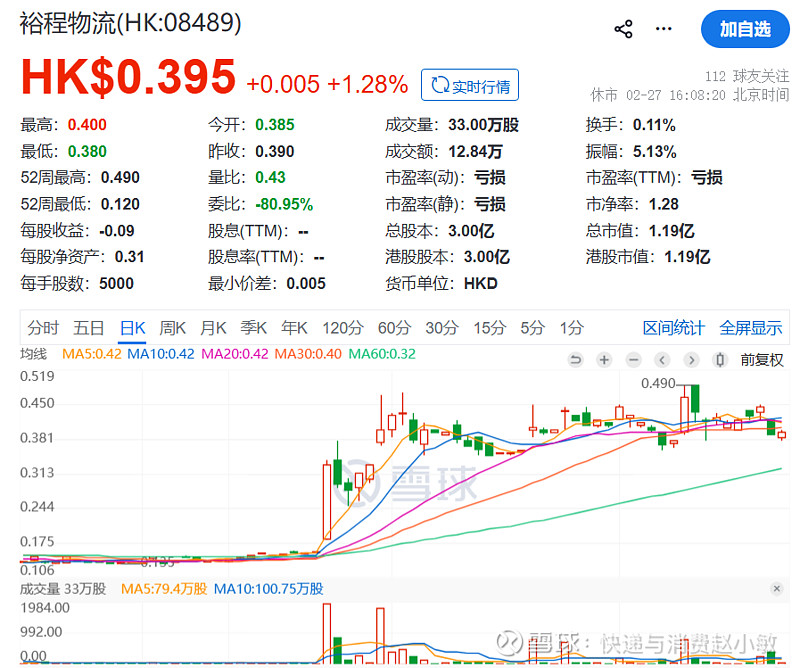Click the 货币单位 value HKD

pos(481,283)
